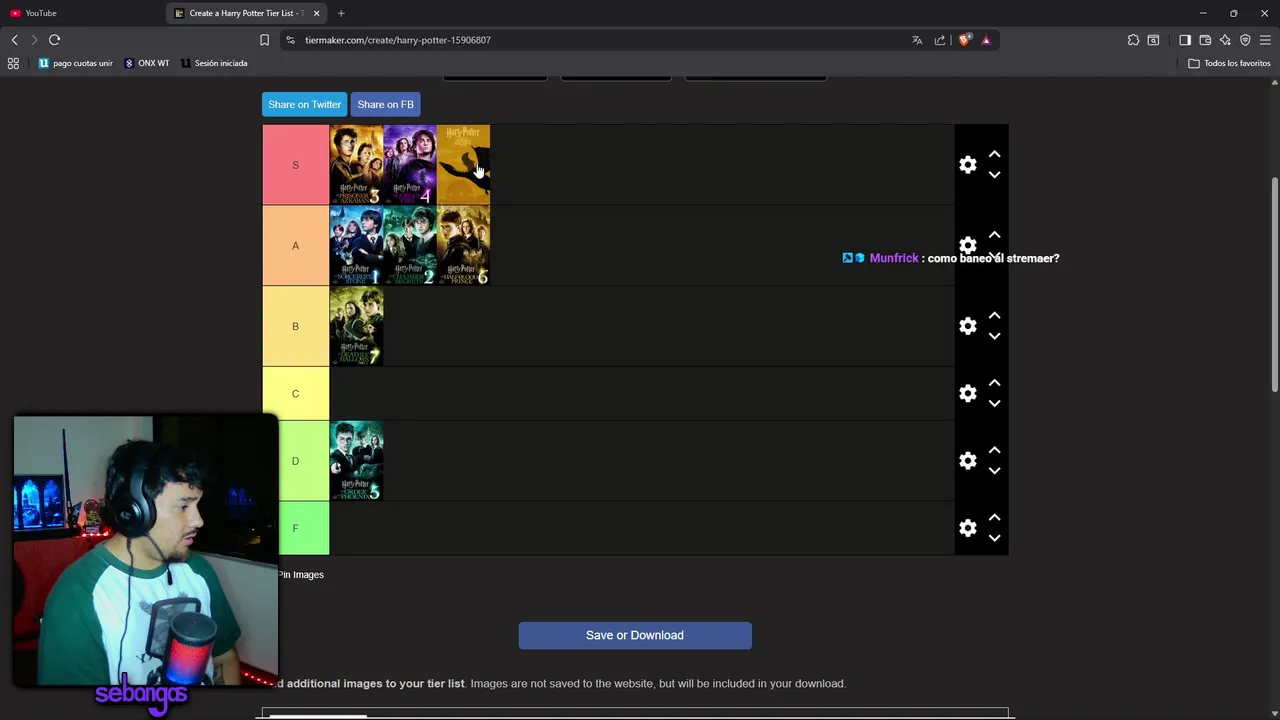
Task: Move S tier row up arrow
Action: click(994, 155)
